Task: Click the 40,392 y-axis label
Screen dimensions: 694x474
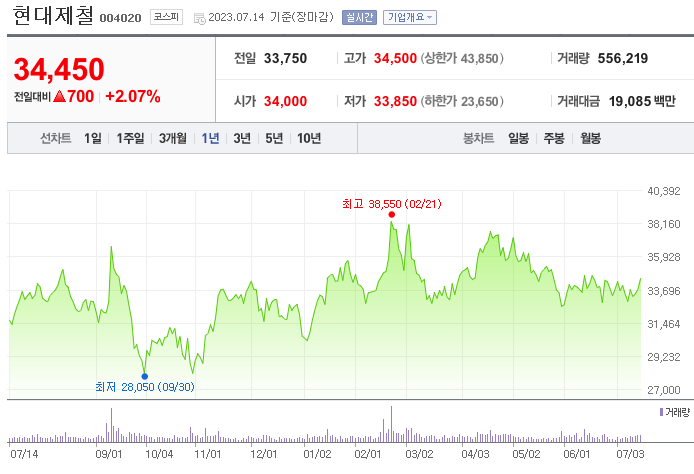Action: point(664,191)
